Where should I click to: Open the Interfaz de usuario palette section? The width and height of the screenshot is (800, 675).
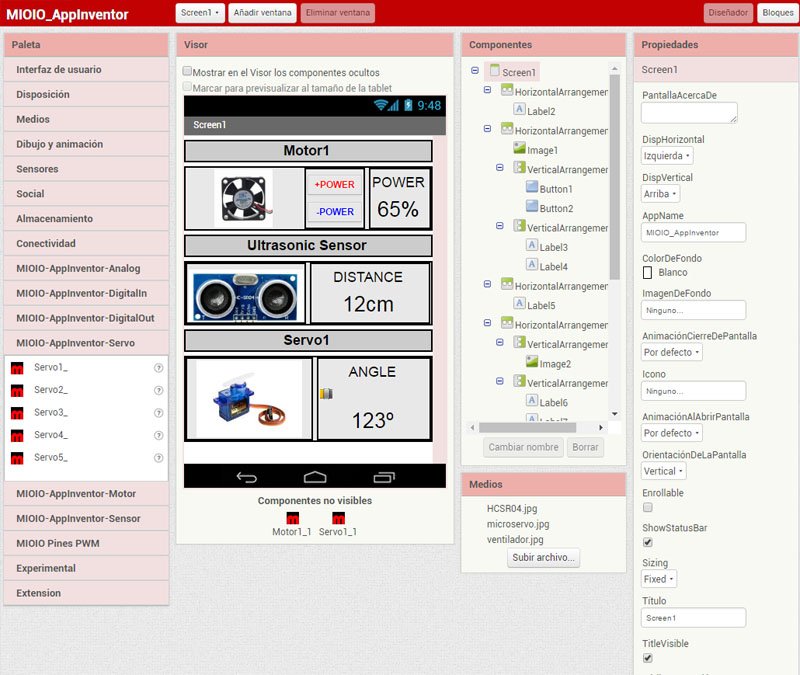point(86,69)
